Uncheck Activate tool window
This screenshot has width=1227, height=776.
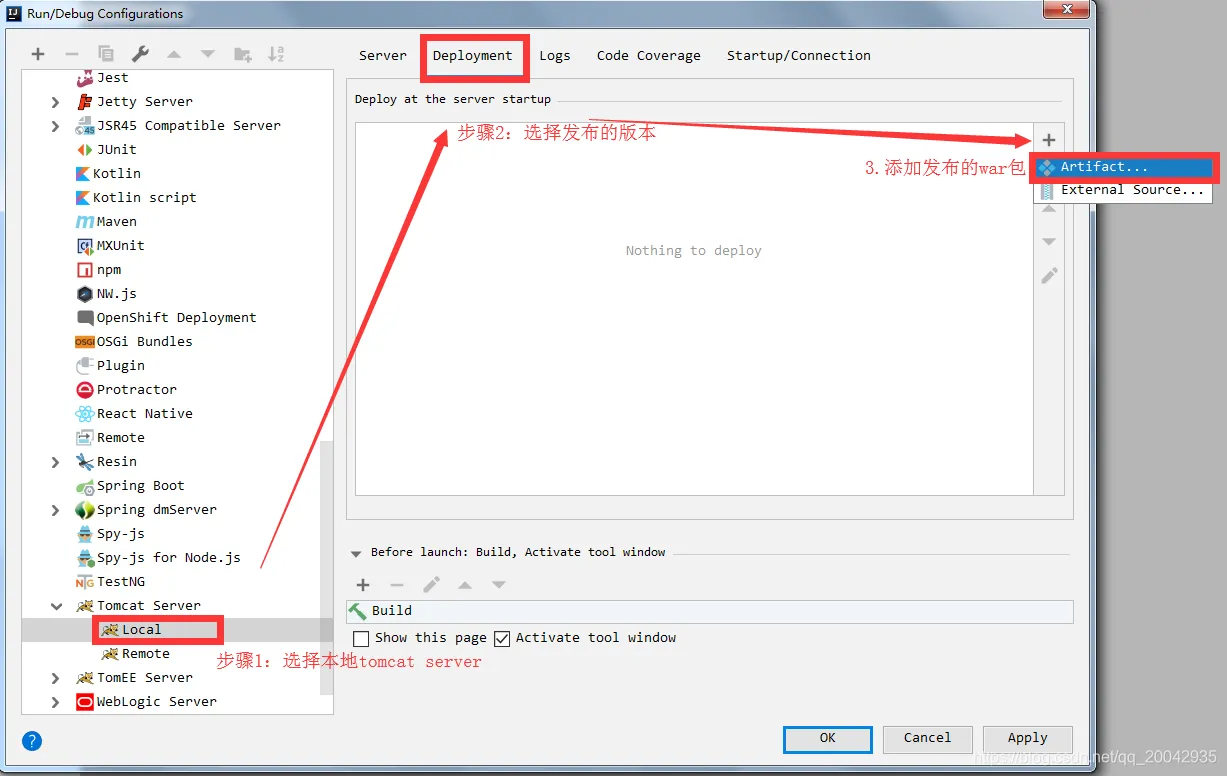coord(502,638)
